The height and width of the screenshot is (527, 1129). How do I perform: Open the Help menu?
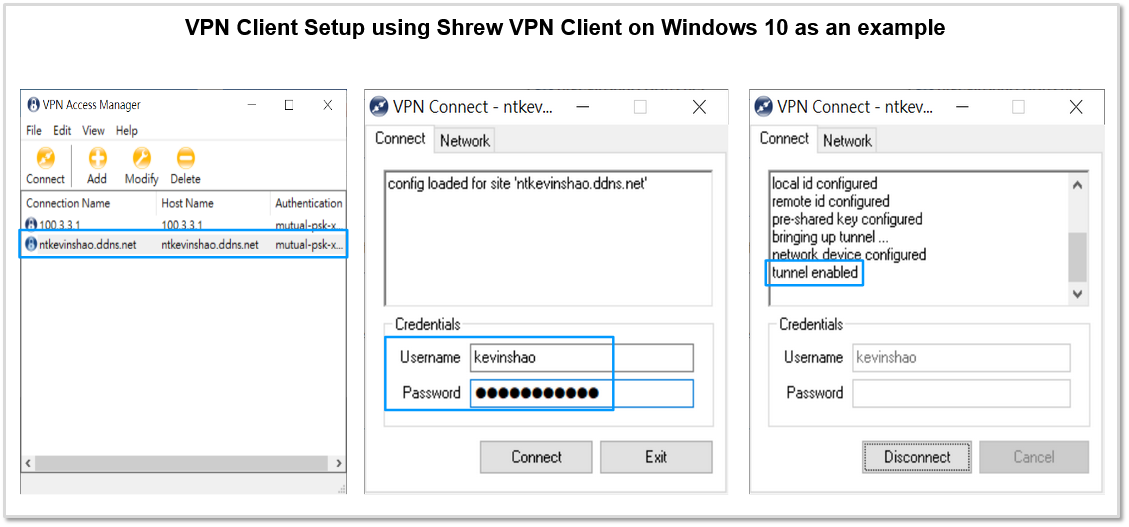127,131
